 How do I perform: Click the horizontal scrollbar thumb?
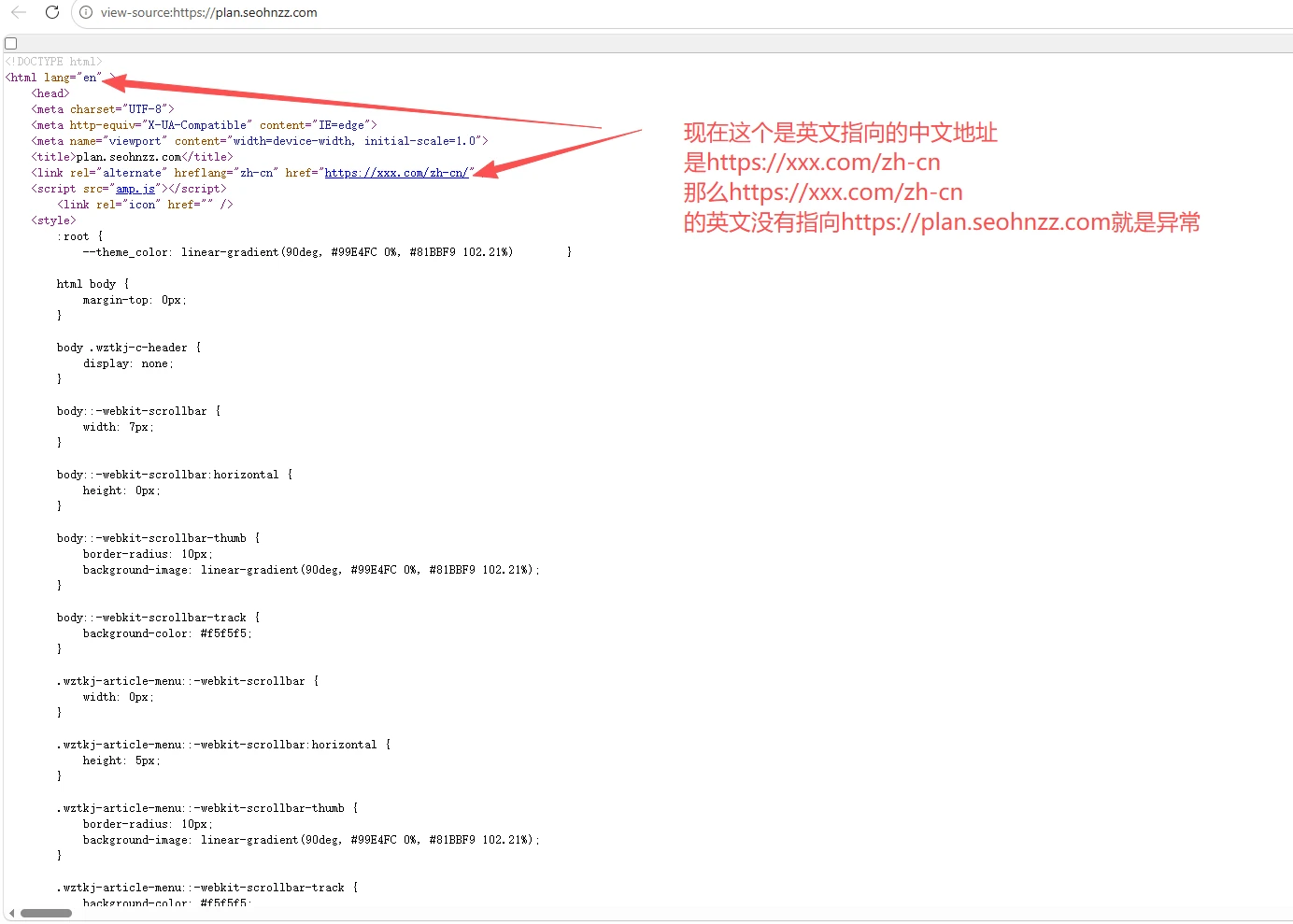coord(46,913)
